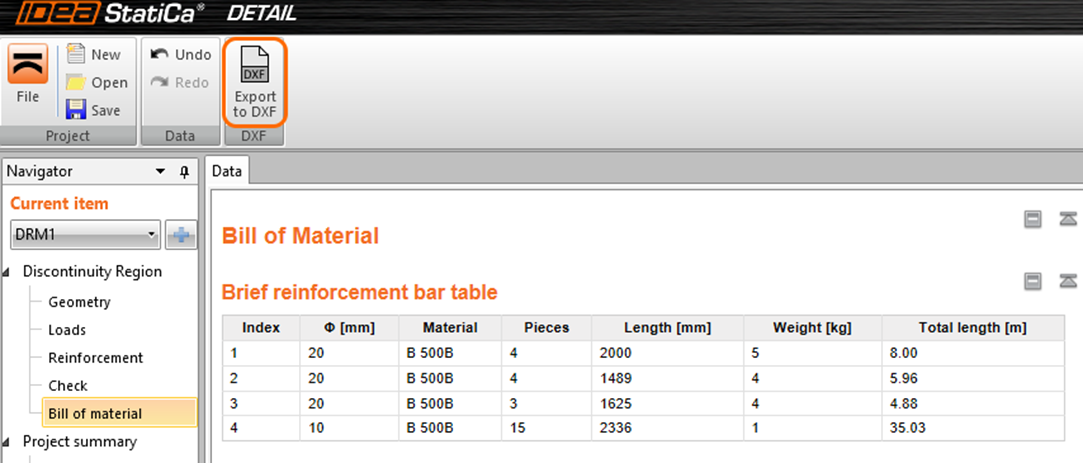Select total length cell 4.88
The image size is (1083, 463).
[x=972, y=403]
